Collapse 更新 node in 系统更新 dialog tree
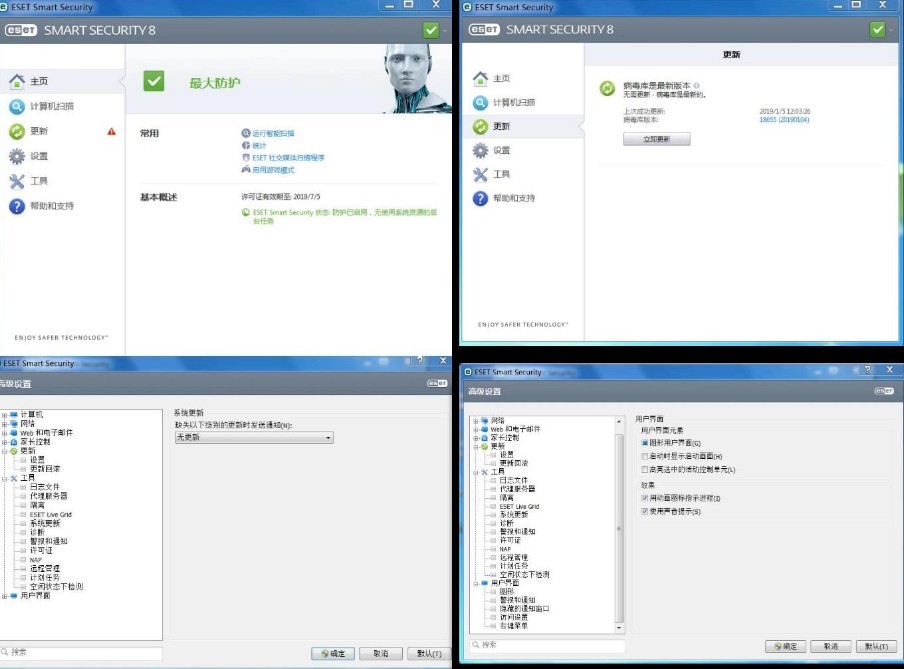Image resolution: width=904 pixels, height=669 pixels. 5,451
